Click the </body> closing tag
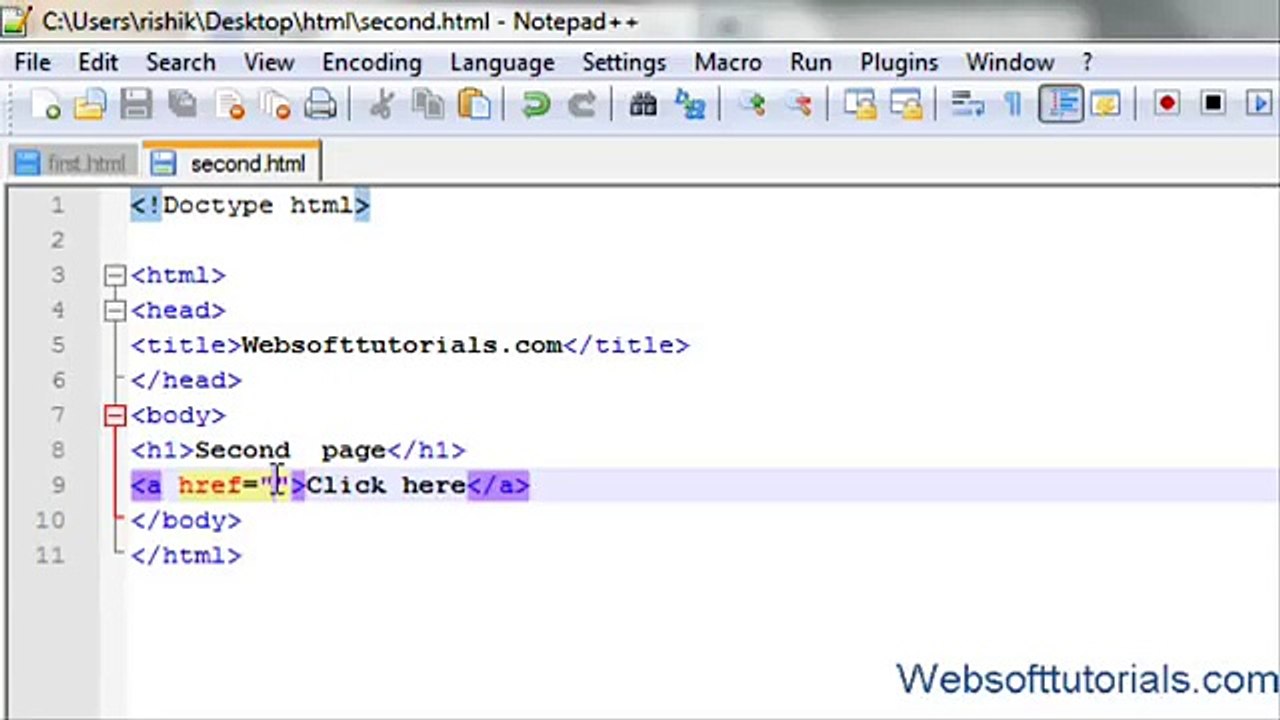 pos(186,520)
